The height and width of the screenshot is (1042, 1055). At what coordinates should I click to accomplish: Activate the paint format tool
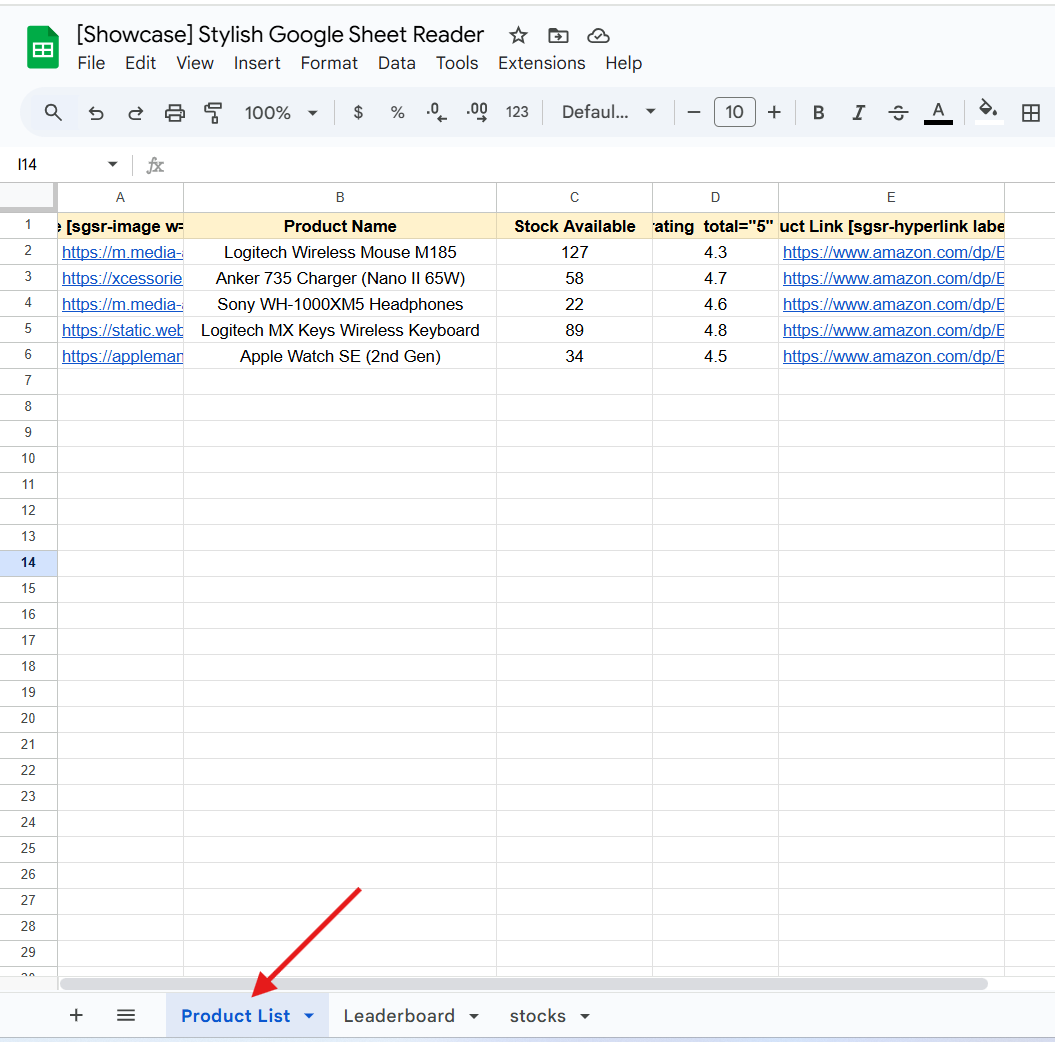(213, 112)
